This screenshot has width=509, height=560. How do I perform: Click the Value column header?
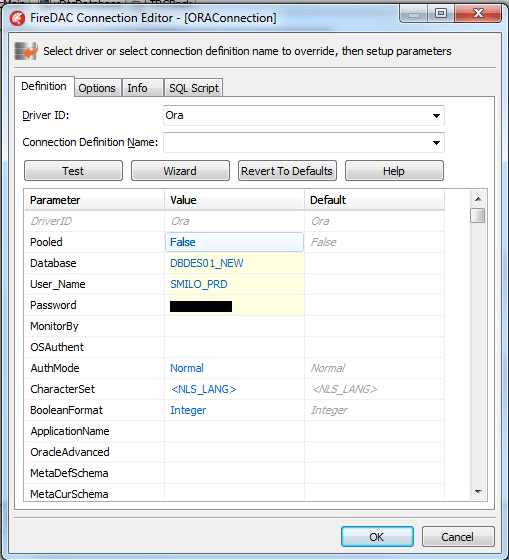(234, 200)
